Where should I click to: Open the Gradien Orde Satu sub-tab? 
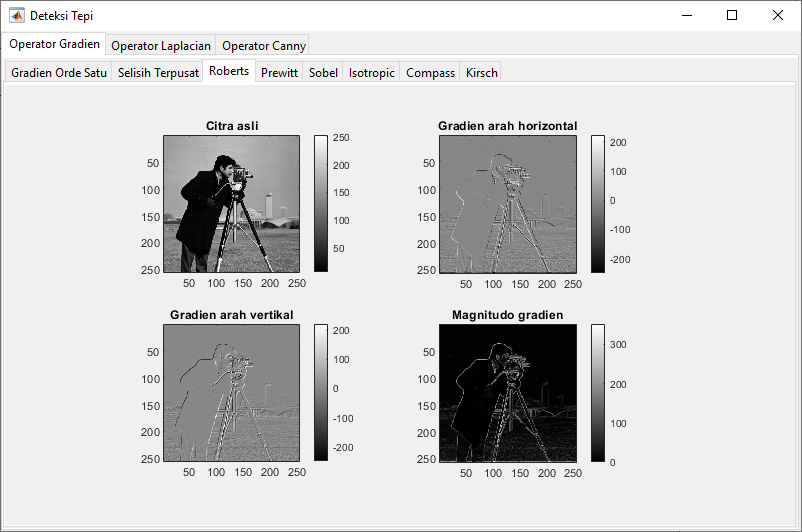click(x=58, y=73)
